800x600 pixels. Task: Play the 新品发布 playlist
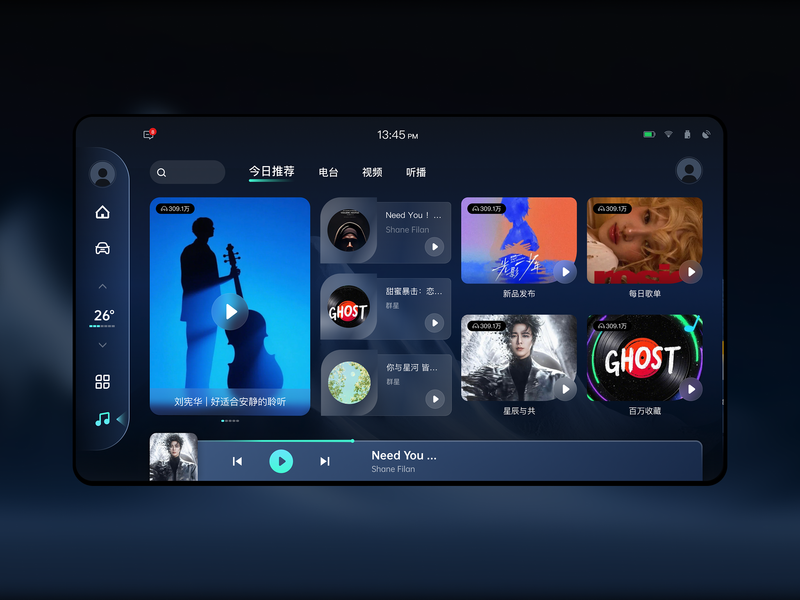tap(565, 272)
